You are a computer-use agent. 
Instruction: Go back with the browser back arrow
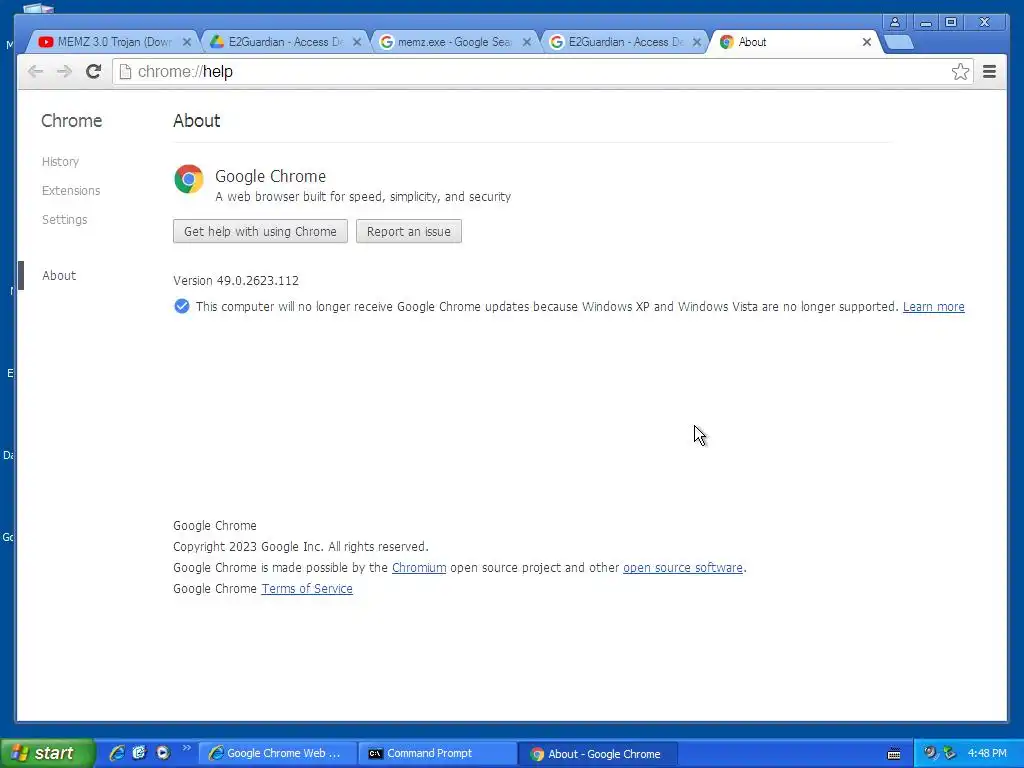click(35, 71)
